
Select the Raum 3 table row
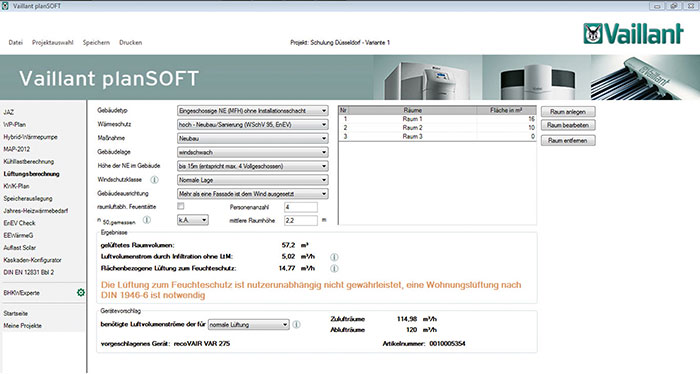click(x=438, y=136)
